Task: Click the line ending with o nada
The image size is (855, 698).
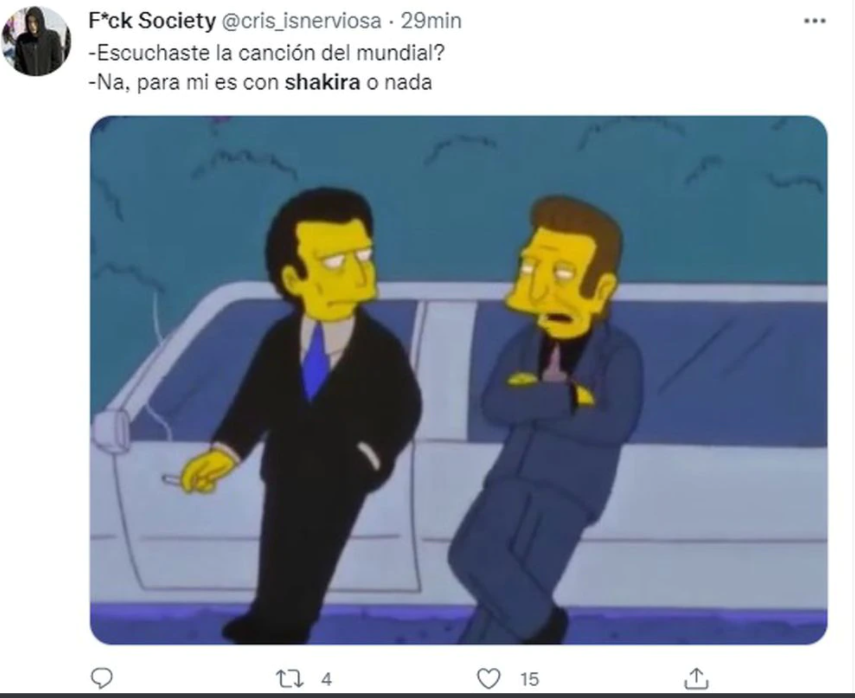Action: [260, 82]
